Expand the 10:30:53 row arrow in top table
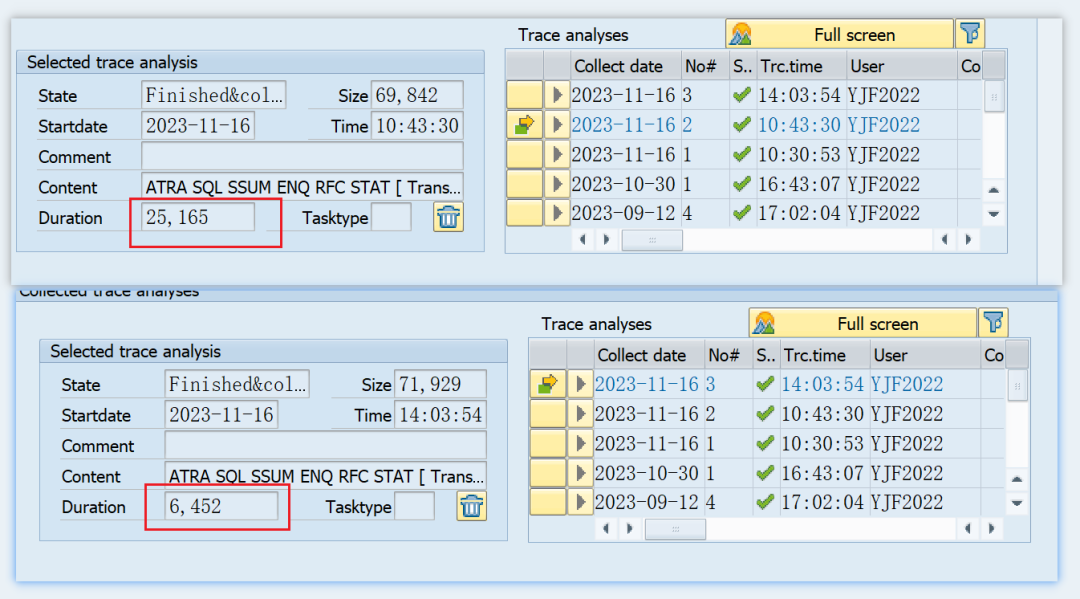Image resolution: width=1080 pixels, height=599 pixels. [557, 154]
